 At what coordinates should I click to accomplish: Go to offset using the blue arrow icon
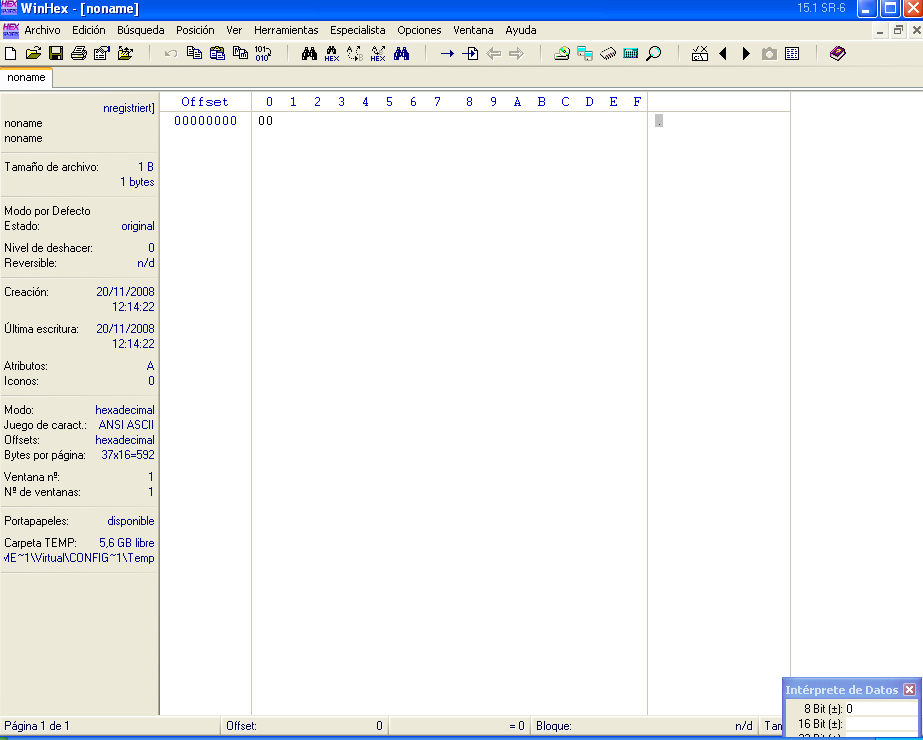click(447, 54)
